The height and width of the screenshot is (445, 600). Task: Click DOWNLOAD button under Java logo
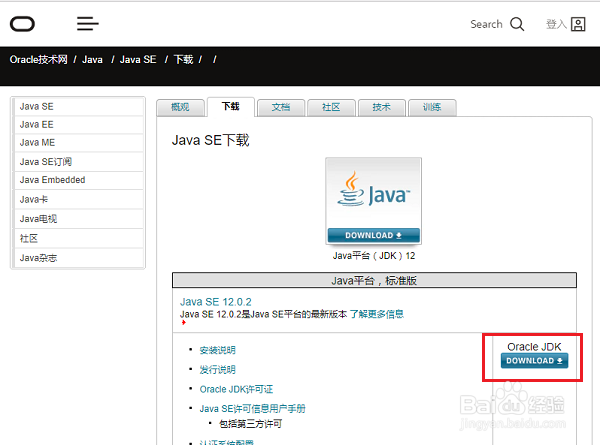(x=373, y=235)
